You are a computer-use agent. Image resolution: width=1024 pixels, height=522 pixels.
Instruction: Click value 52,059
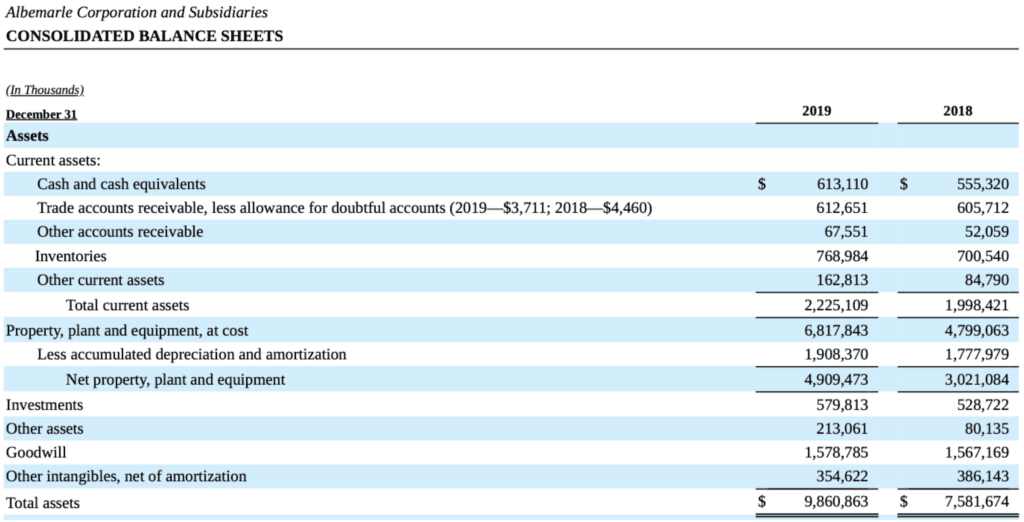pyautogui.click(x=987, y=232)
